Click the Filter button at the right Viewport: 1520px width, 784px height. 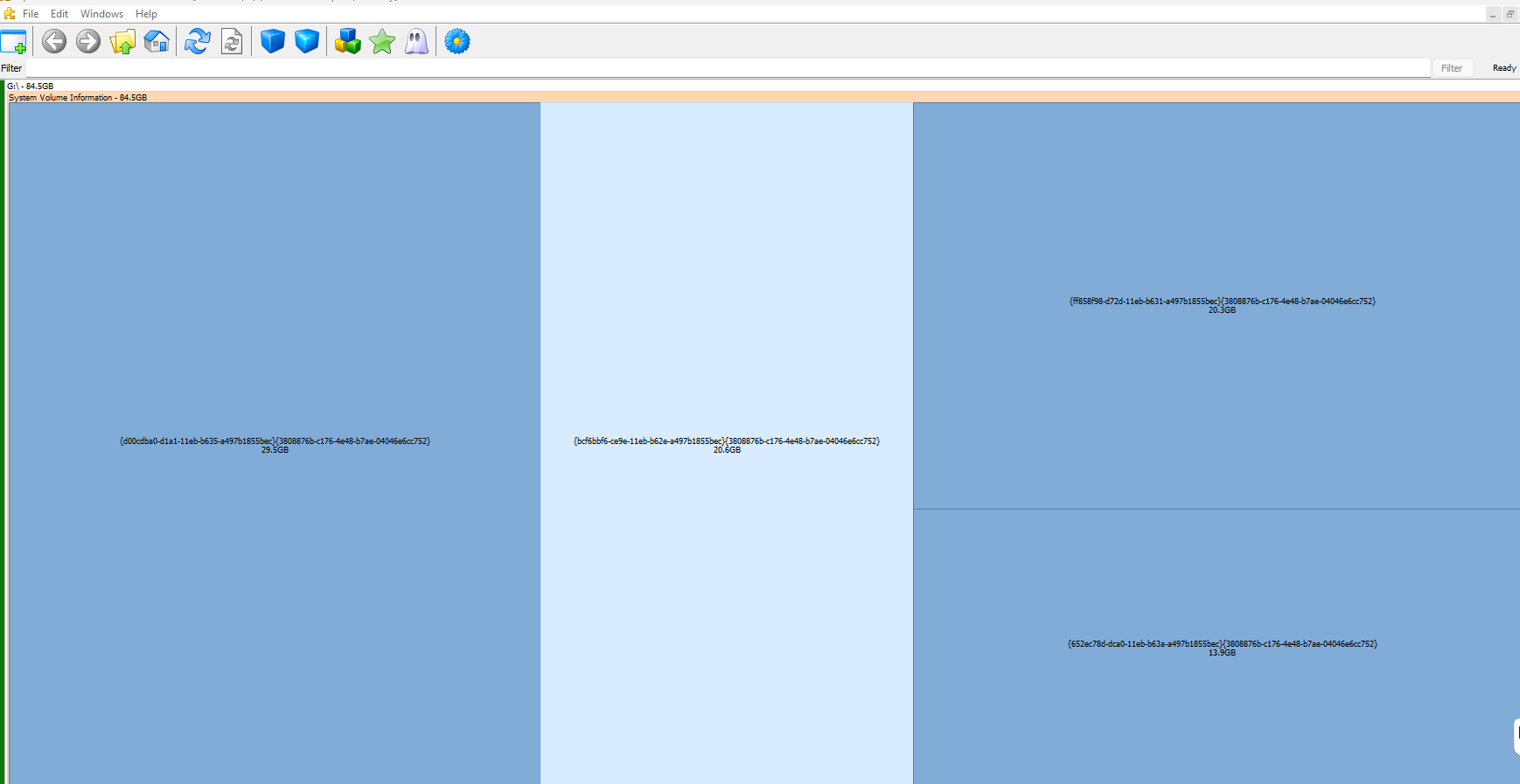(x=1452, y=68)
